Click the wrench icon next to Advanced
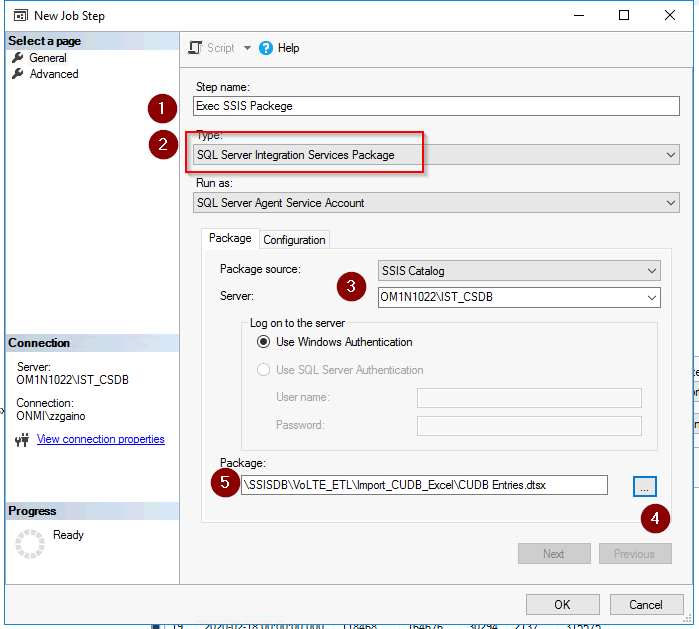This screenshot has height=629, width=699. pyautogui.click(x=18, y=74)
